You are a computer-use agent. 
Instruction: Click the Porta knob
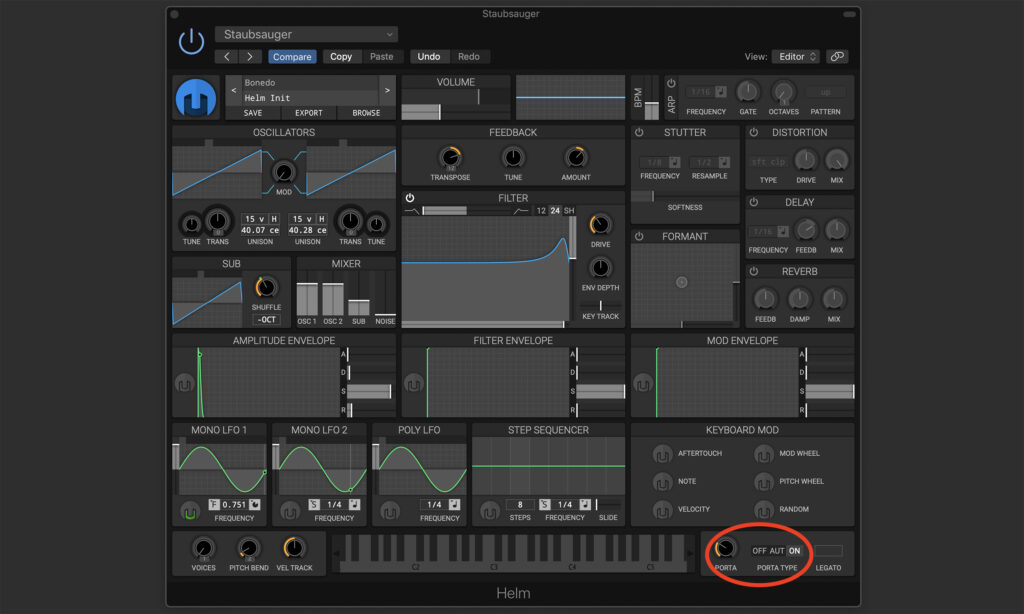[725, 548]
